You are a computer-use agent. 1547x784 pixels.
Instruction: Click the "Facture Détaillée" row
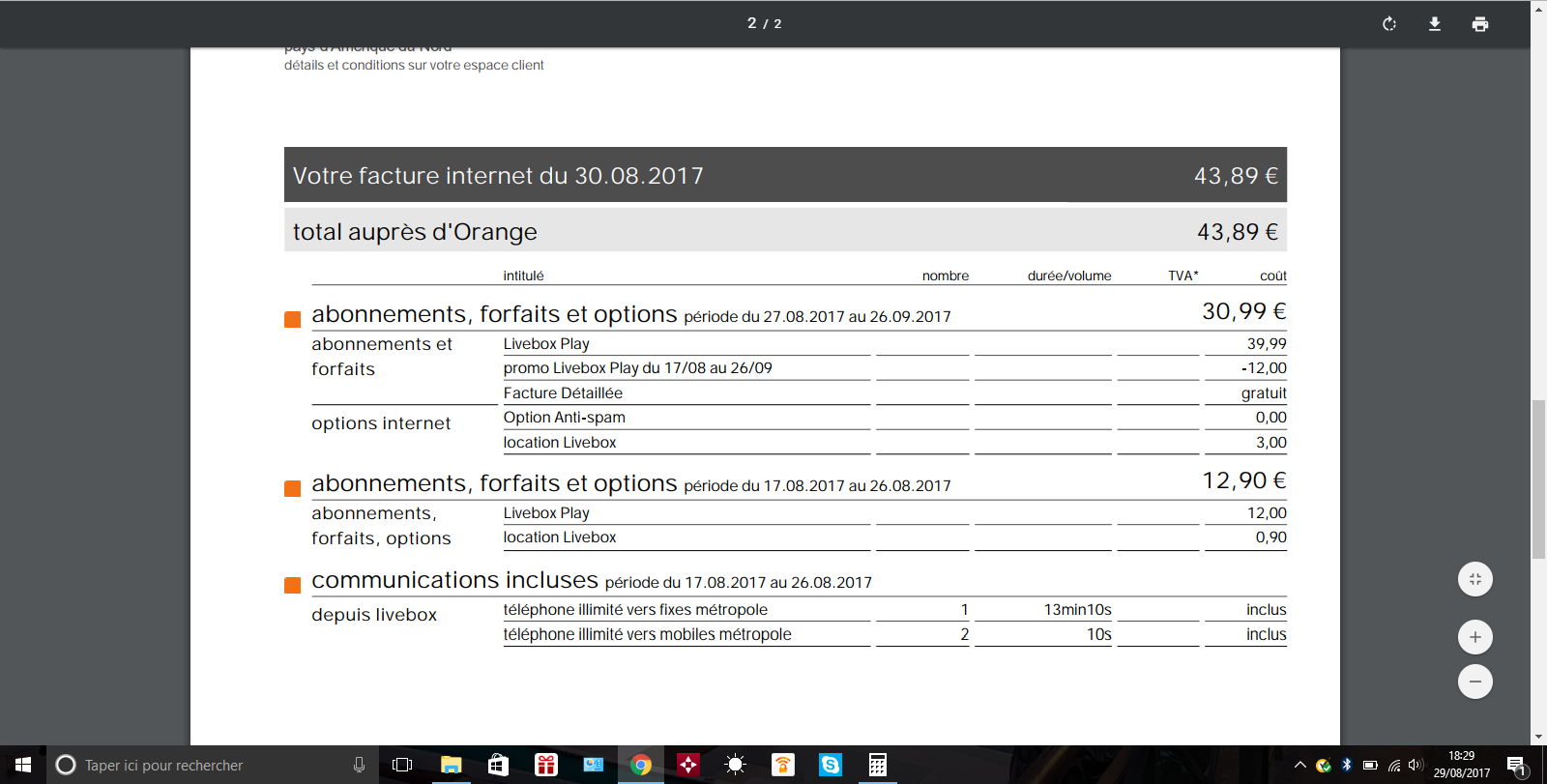coord(563,393)
